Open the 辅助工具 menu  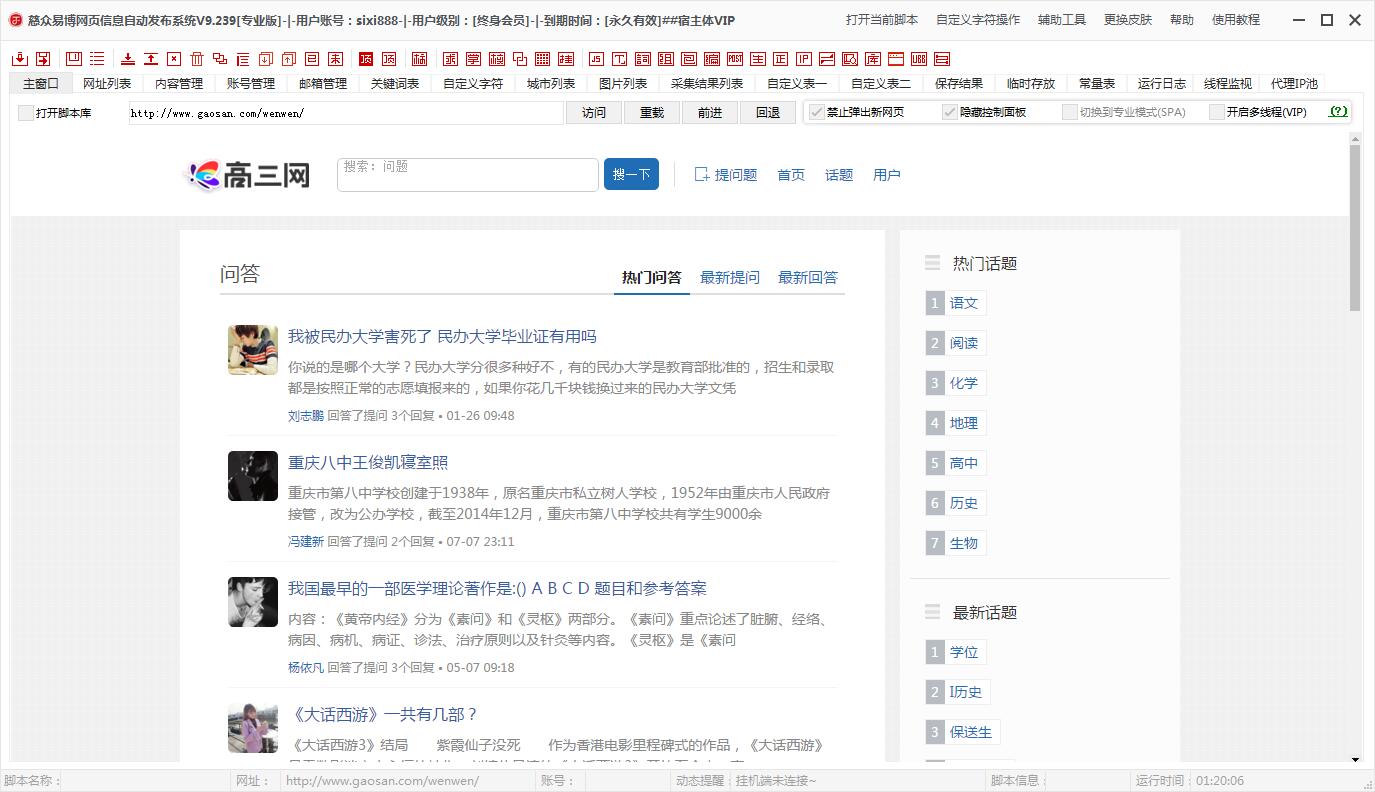click(1062, 20)
